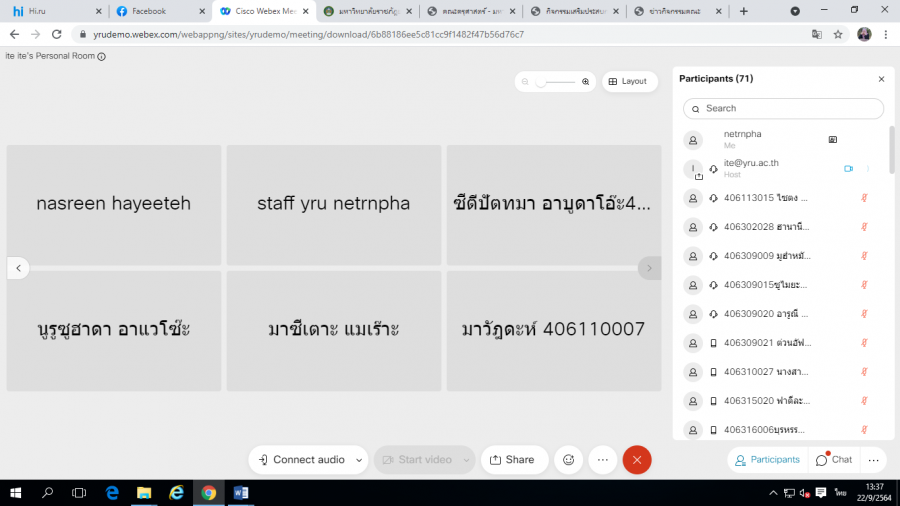The image size is (900, 506).
Task: Bookmark this page with the star icon
Action: [838, 34]
